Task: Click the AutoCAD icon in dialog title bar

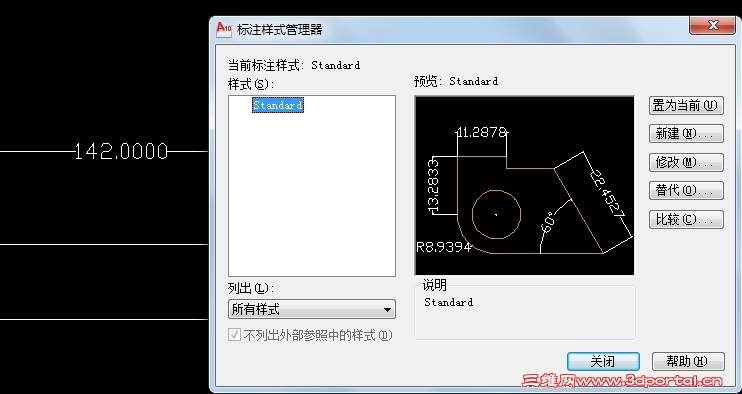Action: [x=224, y=29]
